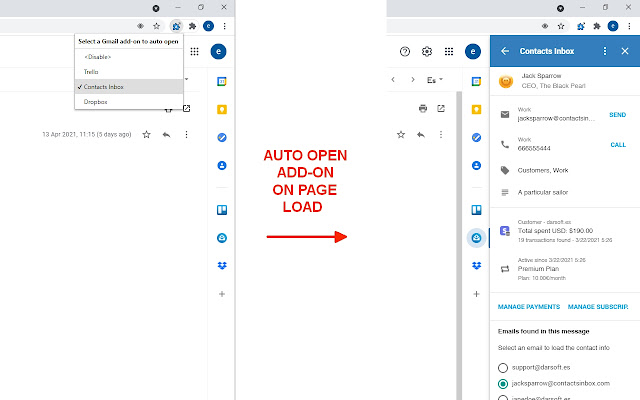Open Calendar side panel icon in left window
The image size is (640, 400).
tap(222, 81)
